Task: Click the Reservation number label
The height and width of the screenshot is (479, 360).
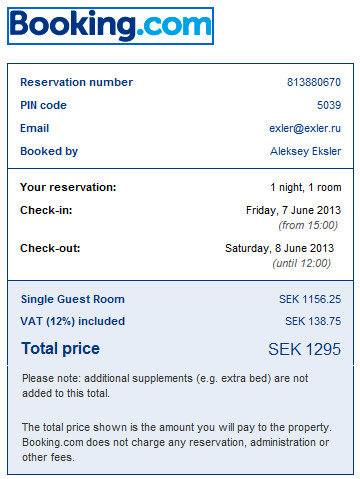Action: [x=77, y=82]
